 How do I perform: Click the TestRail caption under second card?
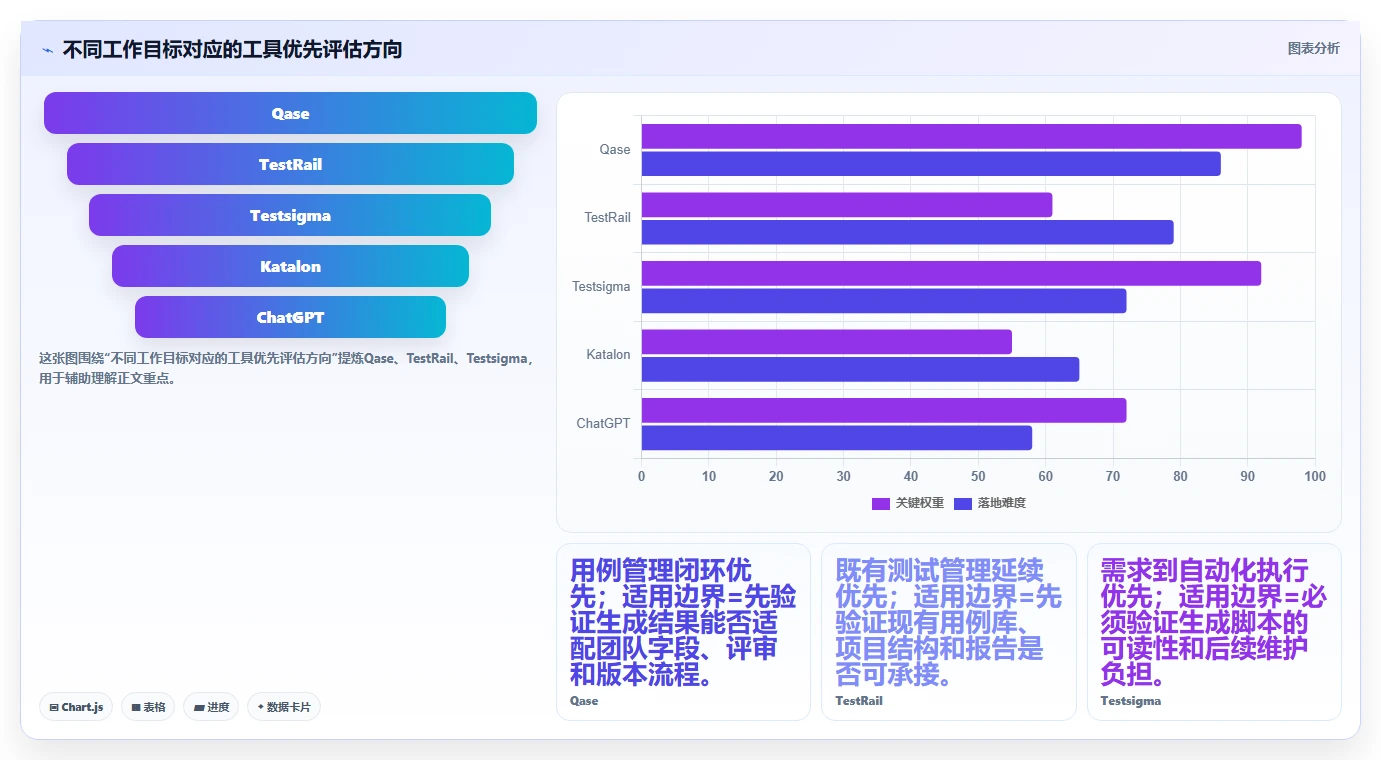tap(859, 701)
